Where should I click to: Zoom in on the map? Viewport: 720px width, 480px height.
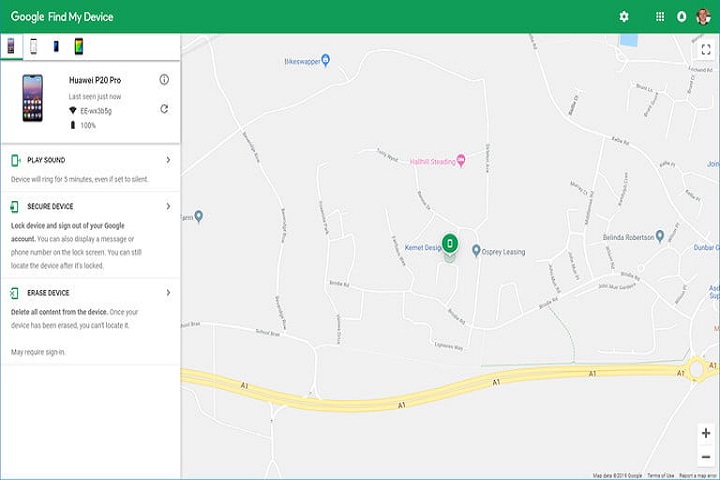[706, 433]
